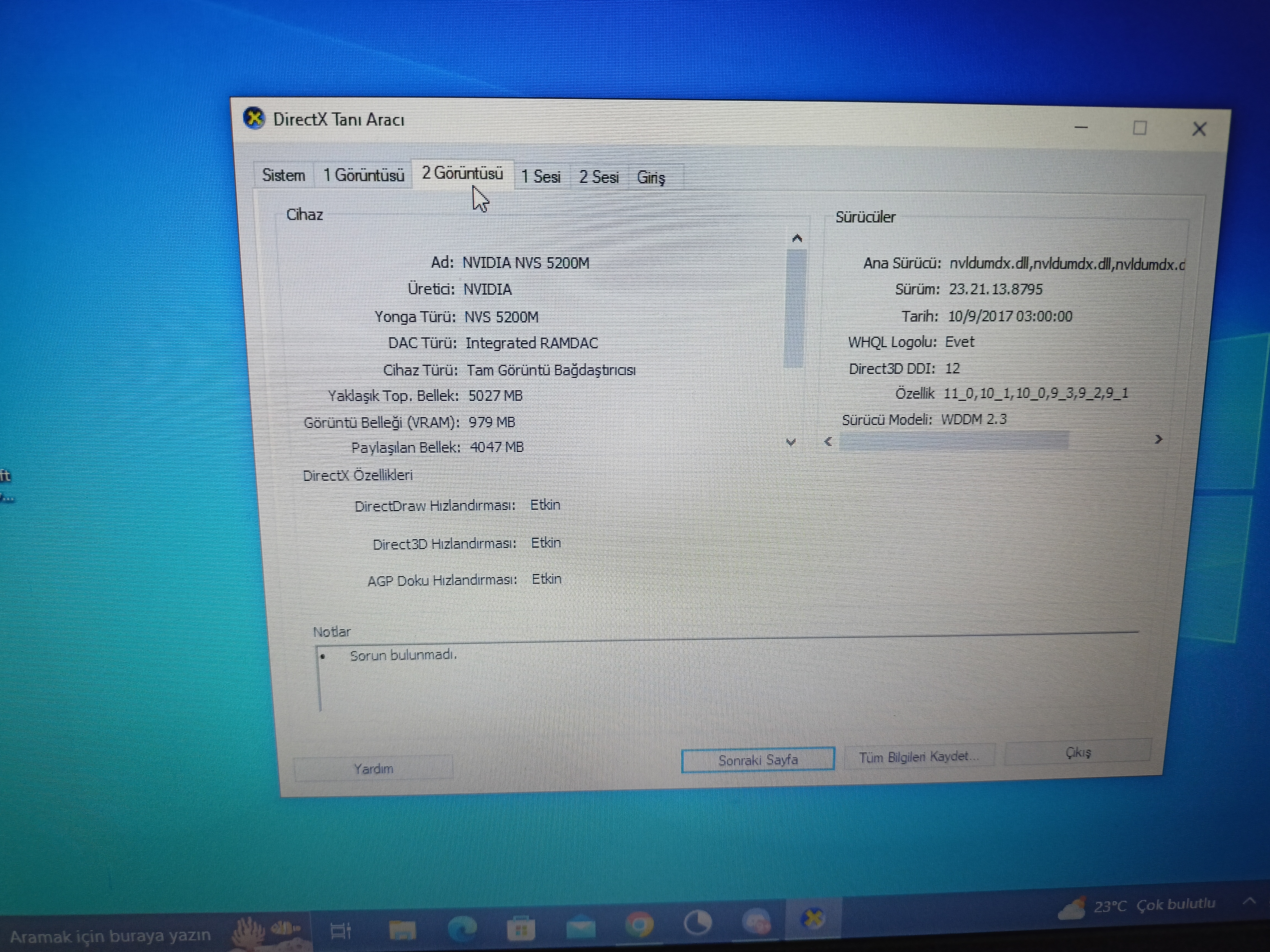
Task: Open Yardım help button
Action: [373, 768]
